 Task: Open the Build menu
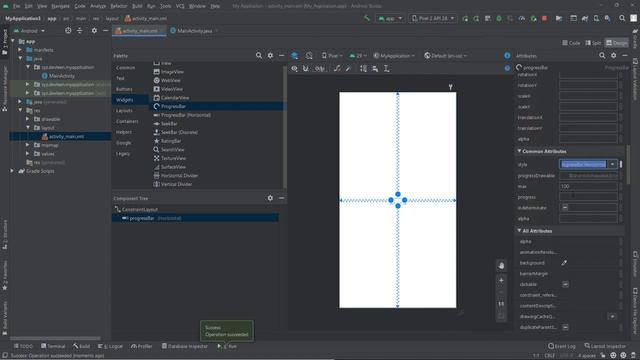click(137, 6)
